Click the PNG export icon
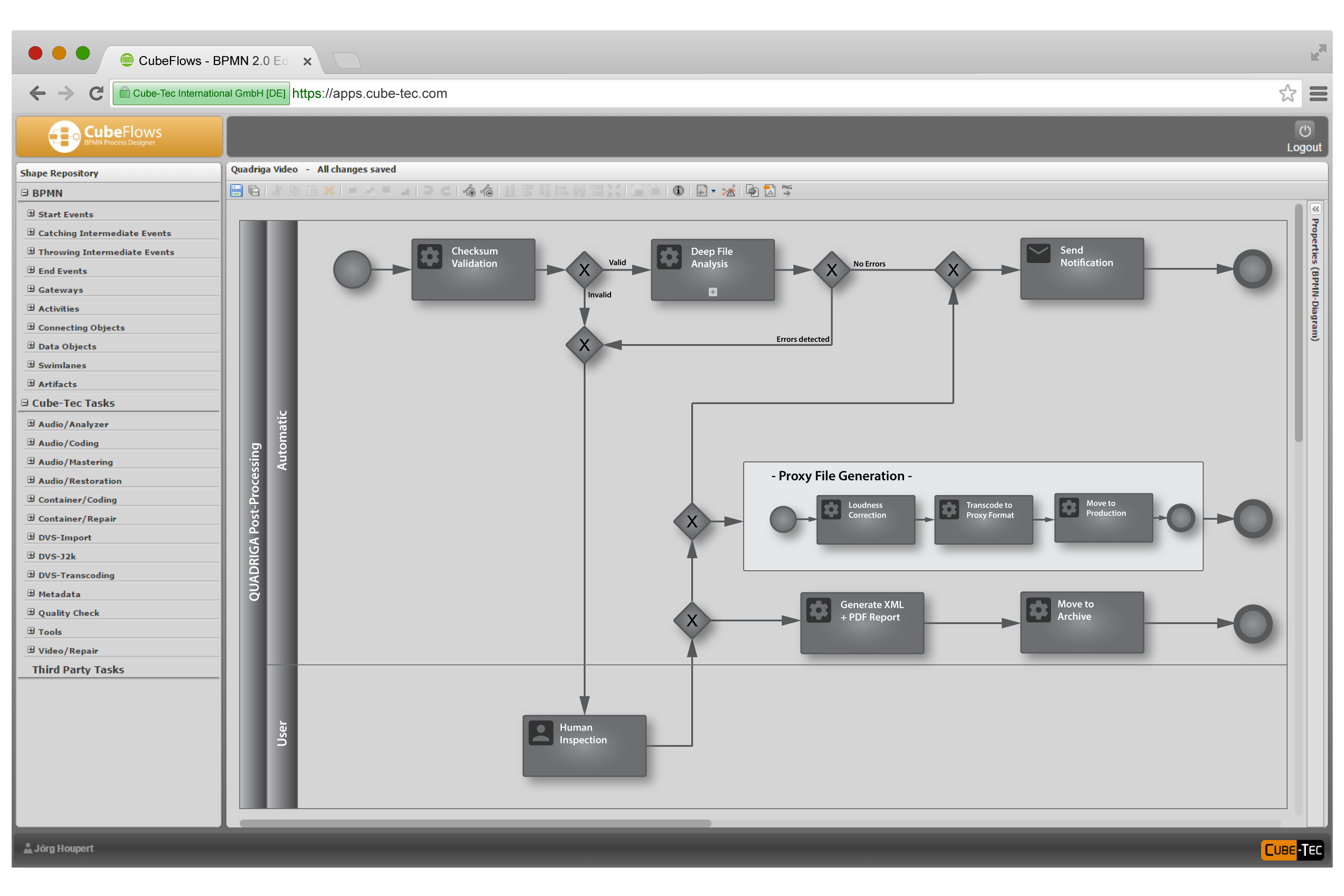This screenshot has height=896, width=1344. 787,191
